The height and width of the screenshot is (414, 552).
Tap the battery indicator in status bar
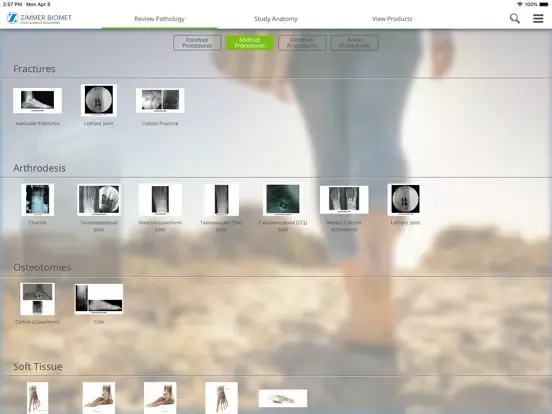[544, 4]
